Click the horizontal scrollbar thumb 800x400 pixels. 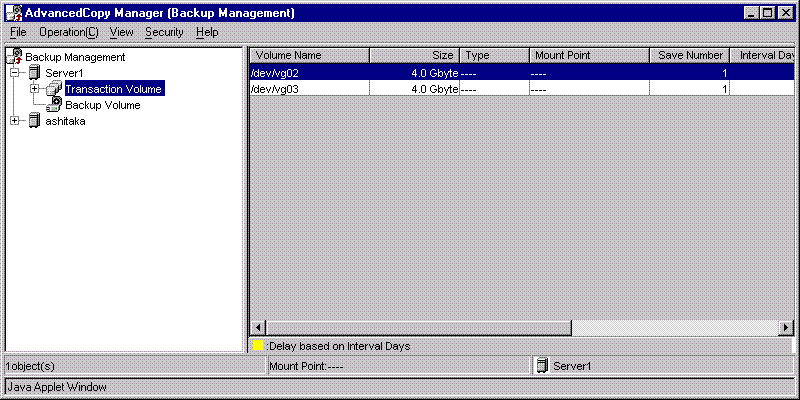tap(418, 327)
